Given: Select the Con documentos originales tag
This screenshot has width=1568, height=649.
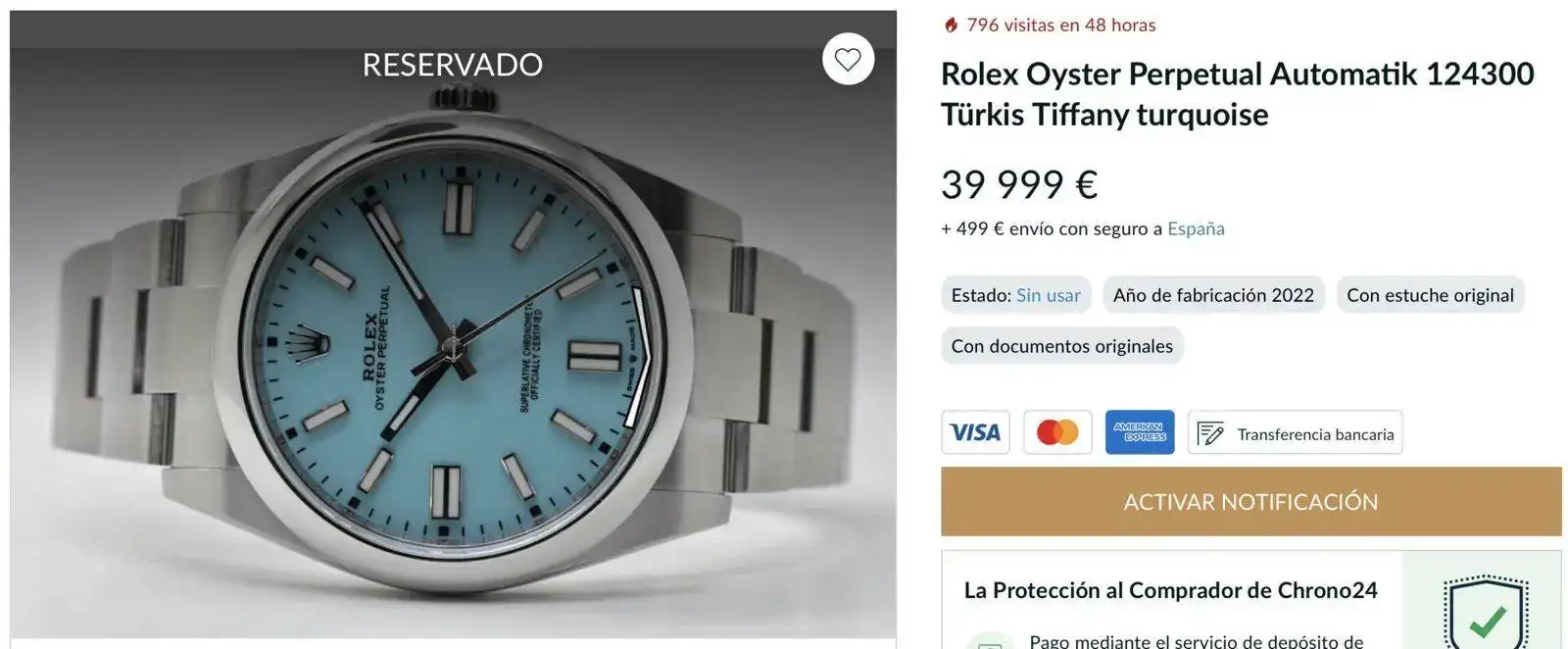Looking at the screenshot, I should pos(1061,346).
